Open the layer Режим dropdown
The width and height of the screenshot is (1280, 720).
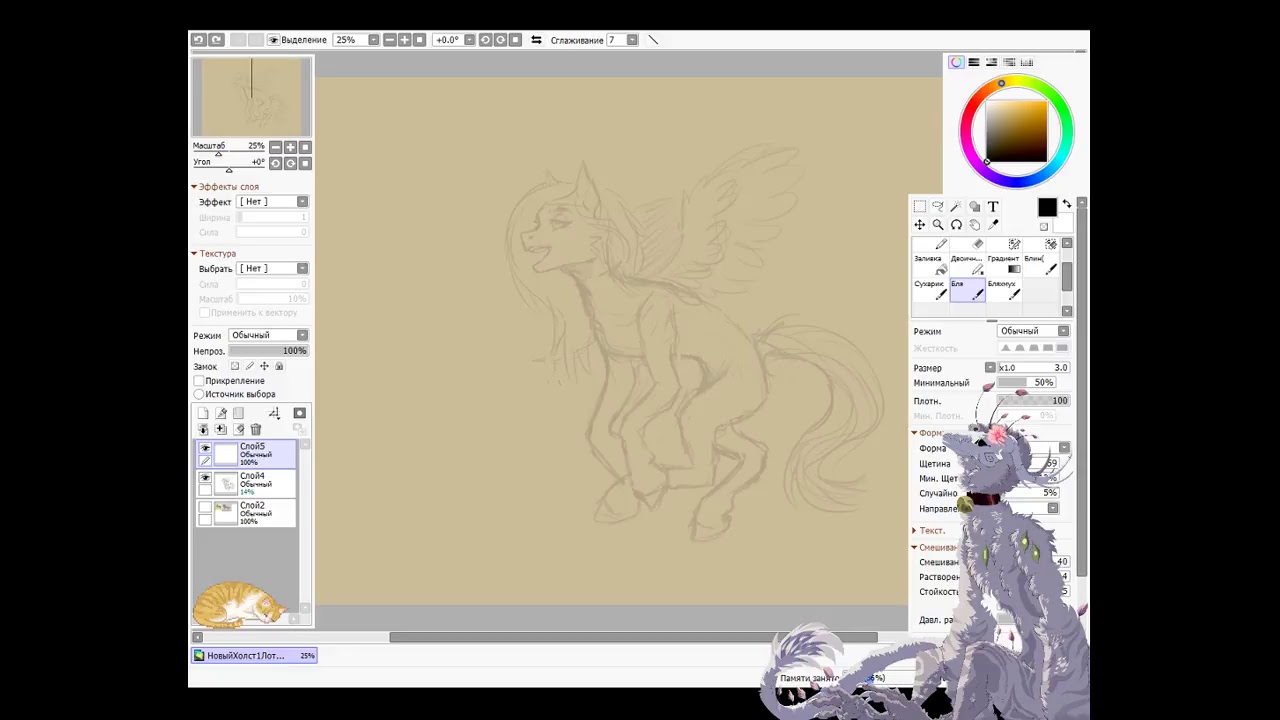click(268, 336)
